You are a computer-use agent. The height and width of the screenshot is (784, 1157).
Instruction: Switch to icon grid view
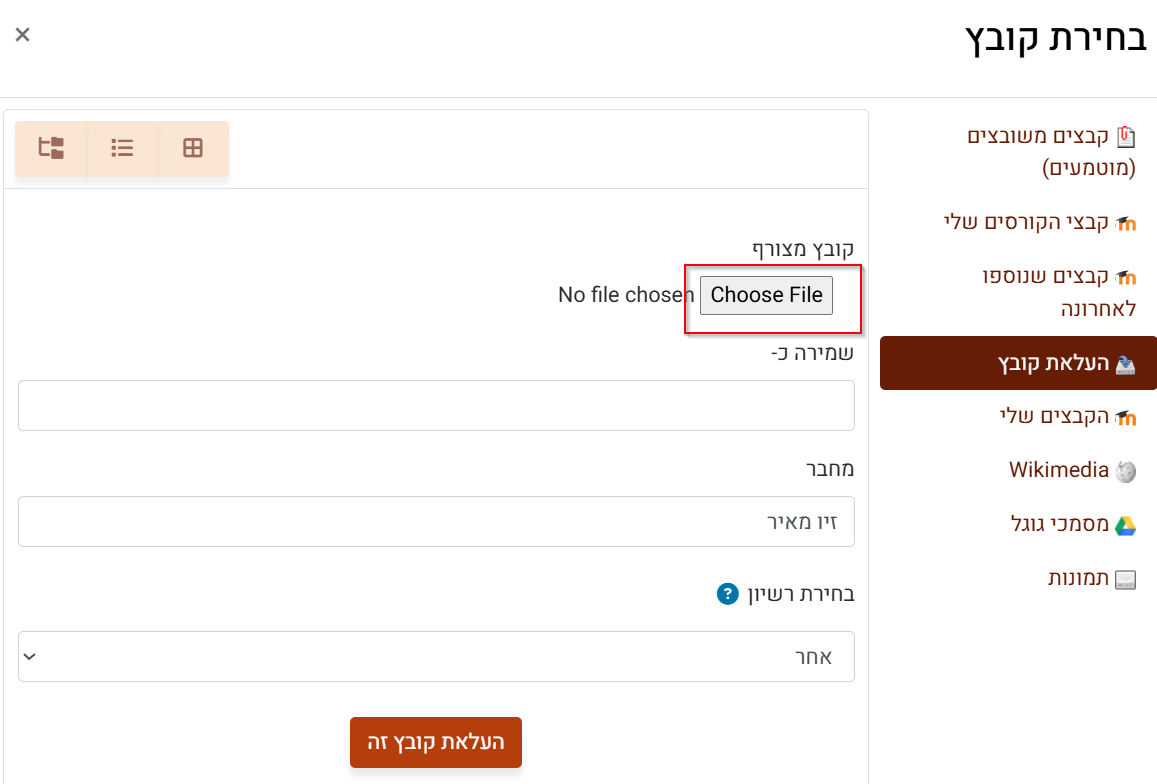(x=193, y=149)
